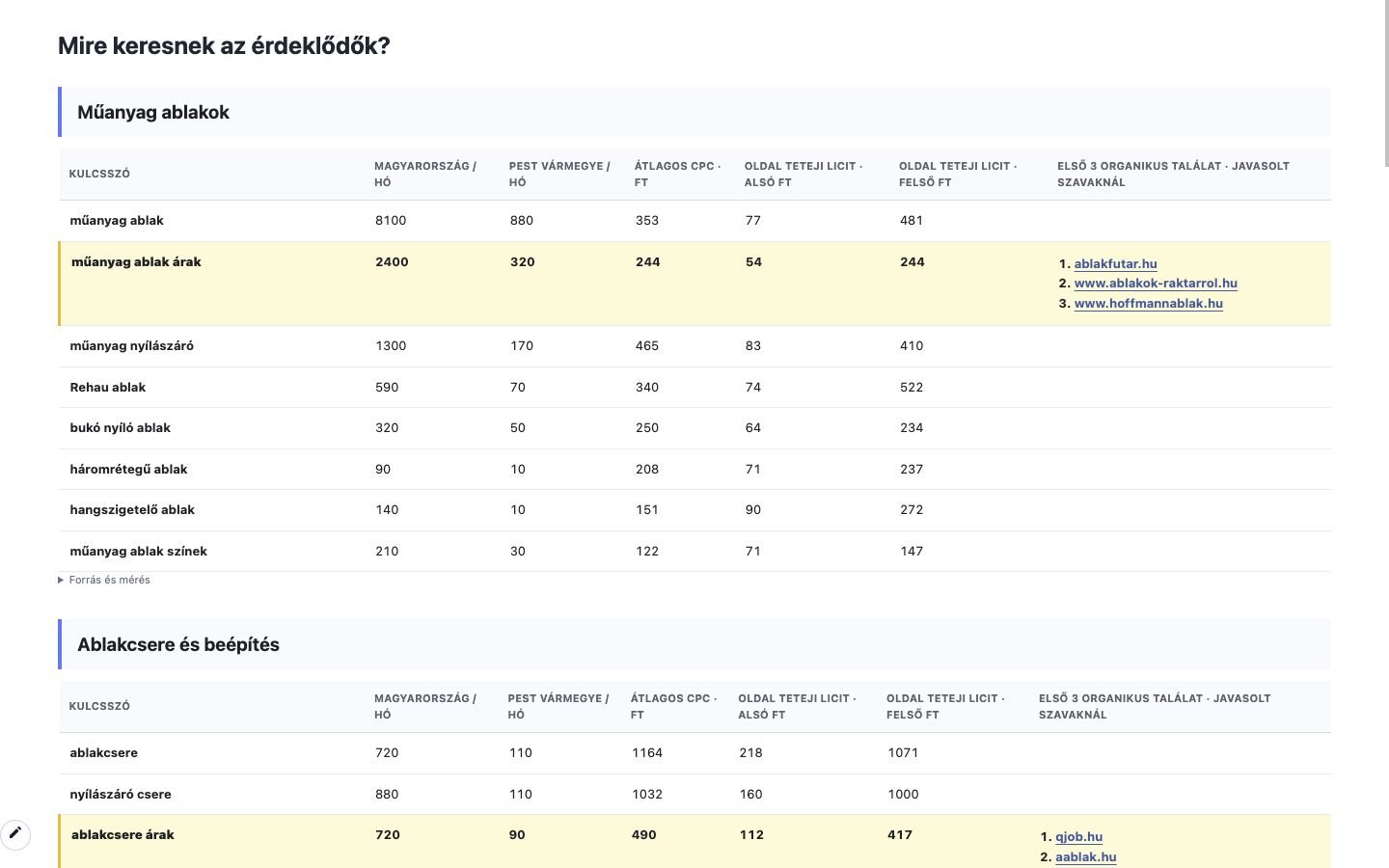1389x868 pixels.
Task: Click the 1032 CPC for nyílászáró csere
Action: [x=647, y=794]
